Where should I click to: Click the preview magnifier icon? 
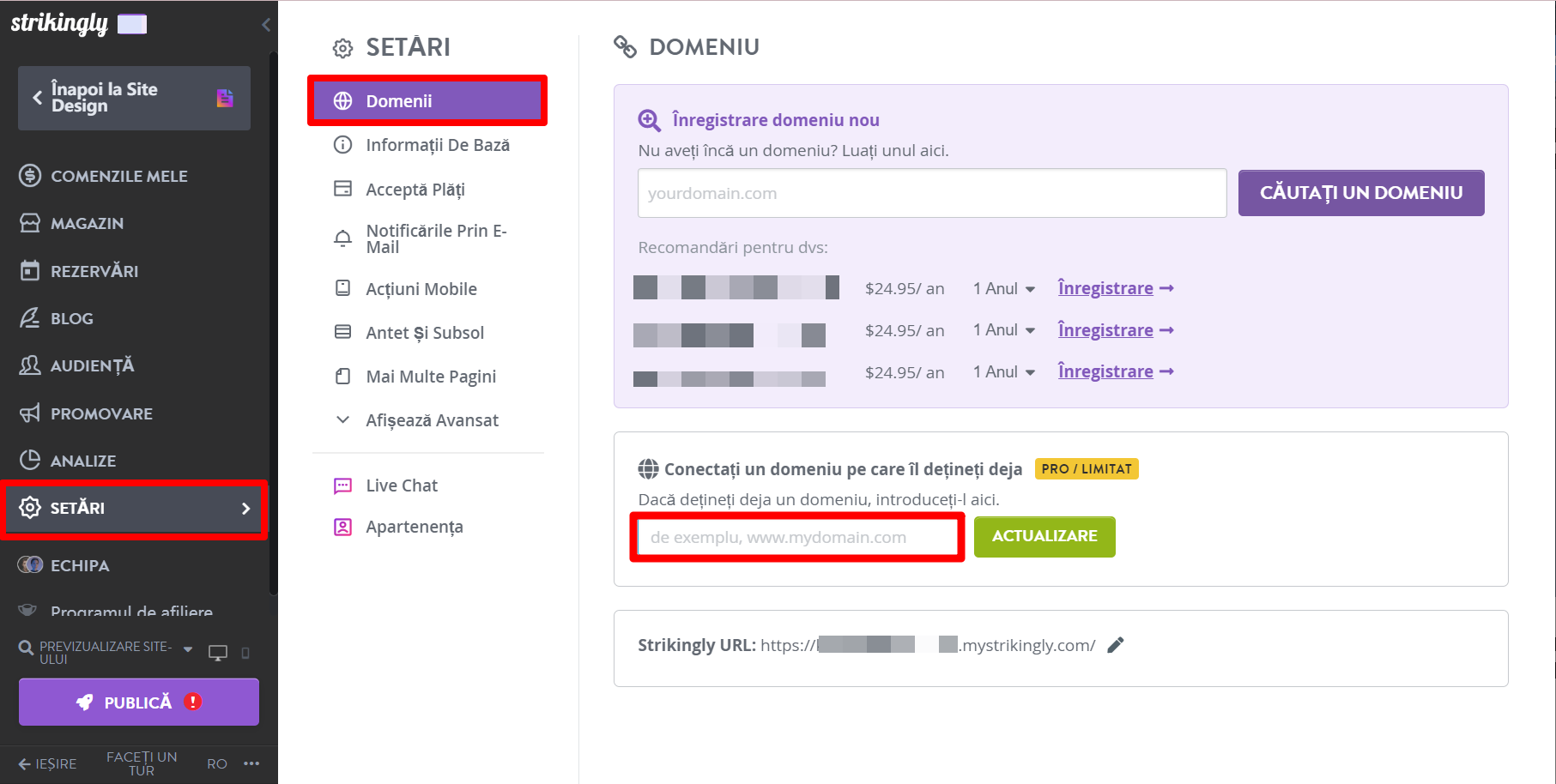27,648
